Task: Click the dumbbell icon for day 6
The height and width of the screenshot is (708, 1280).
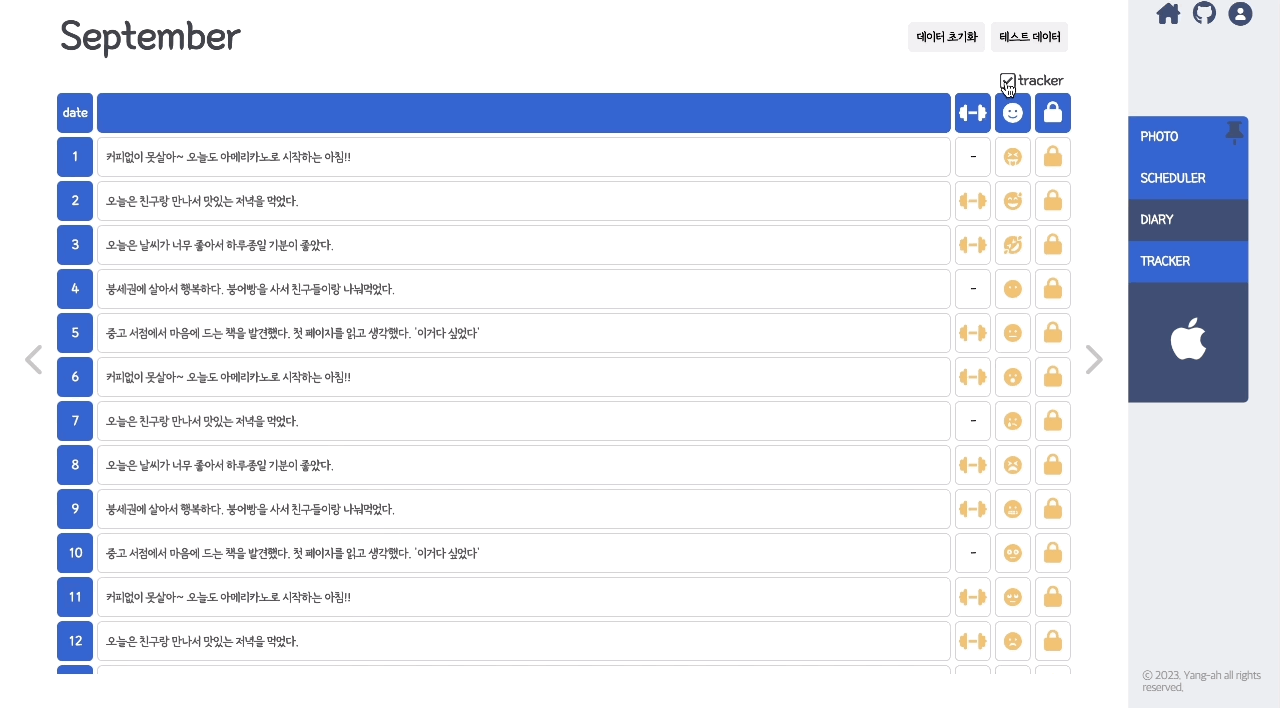Action: 973,377
